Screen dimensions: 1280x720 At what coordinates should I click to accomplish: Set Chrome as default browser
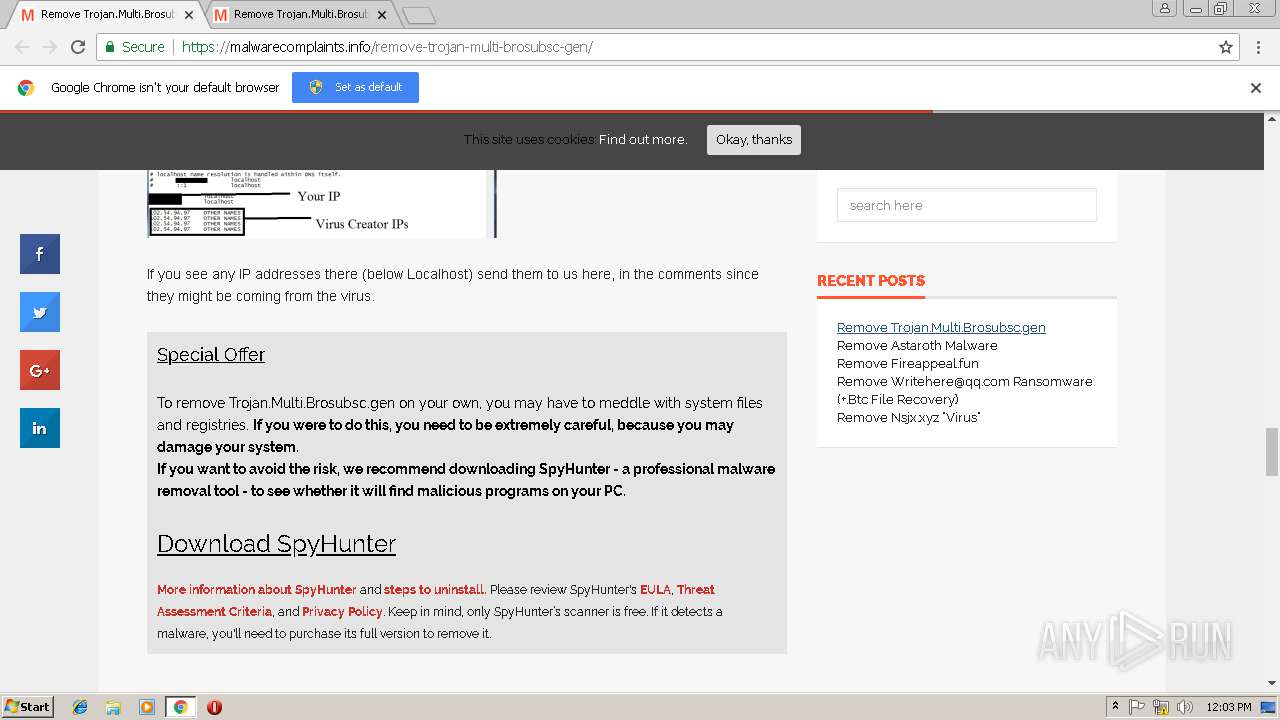355,87
